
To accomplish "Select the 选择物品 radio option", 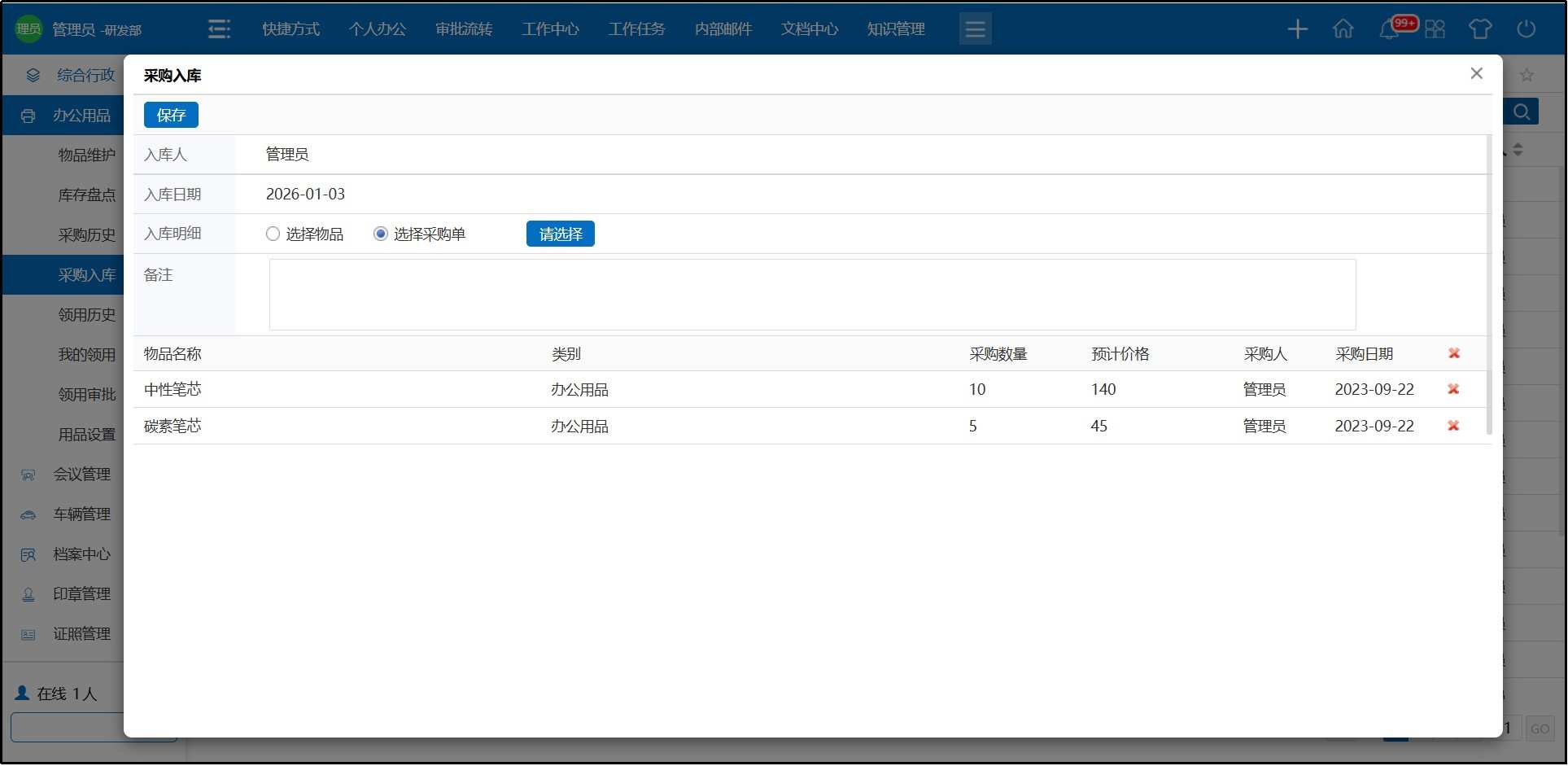I will (273, 234).
